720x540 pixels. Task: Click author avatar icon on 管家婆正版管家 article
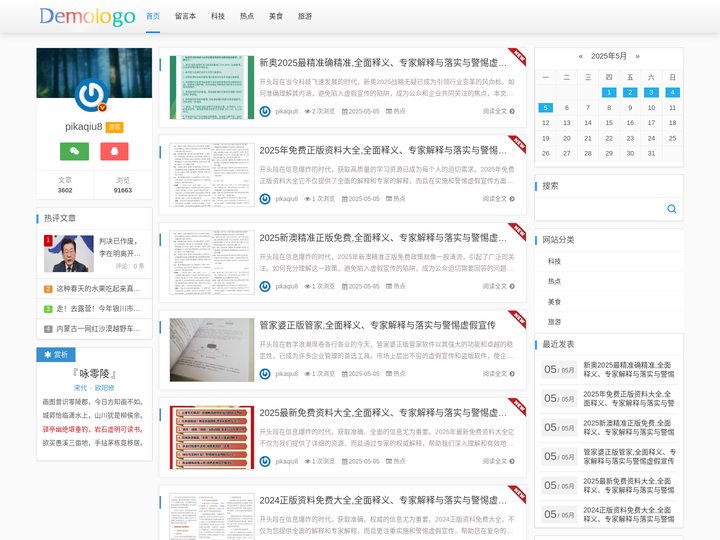[265, 374]
